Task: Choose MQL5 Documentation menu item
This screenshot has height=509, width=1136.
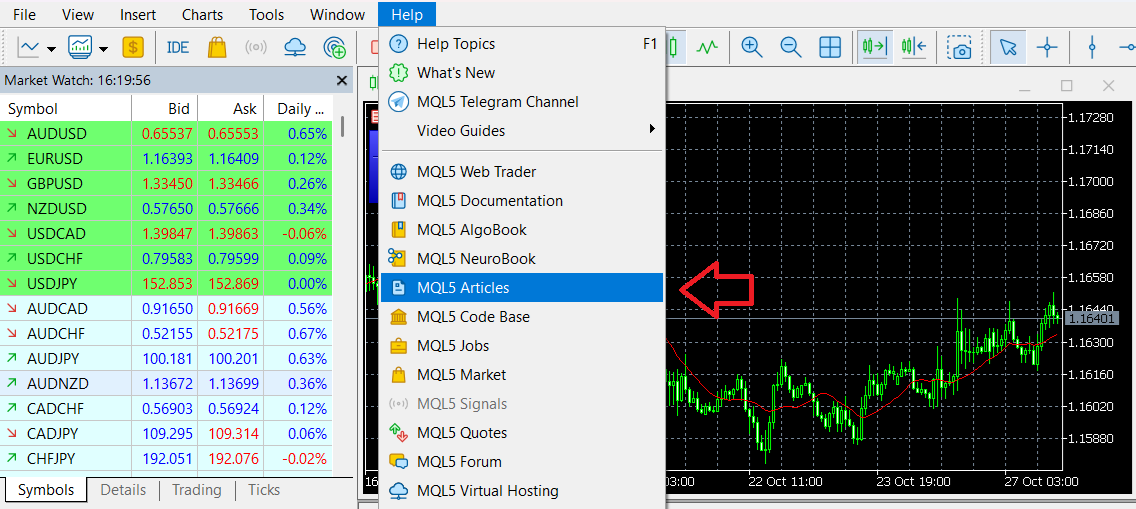Action: [x=522, y=201]
